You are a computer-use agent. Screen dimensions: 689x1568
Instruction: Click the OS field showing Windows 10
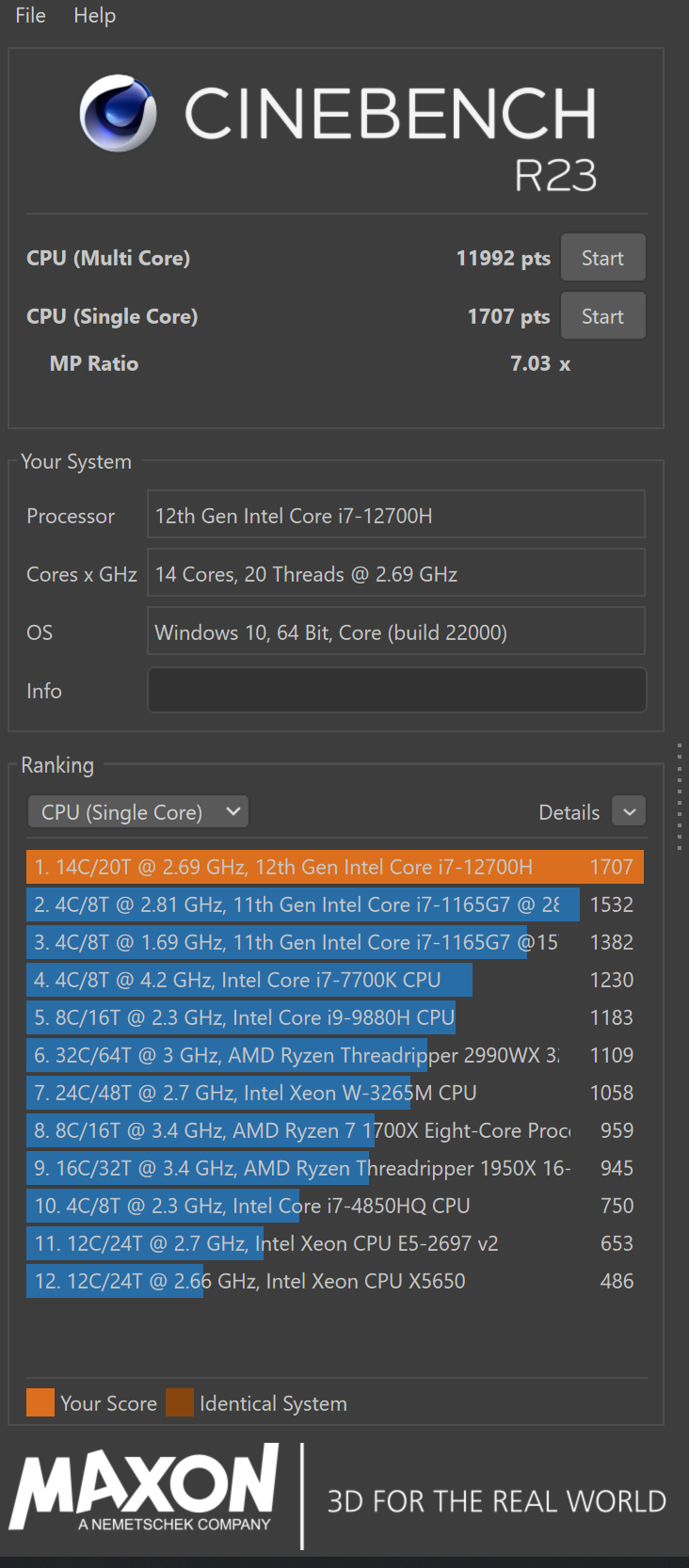point(396,632)
